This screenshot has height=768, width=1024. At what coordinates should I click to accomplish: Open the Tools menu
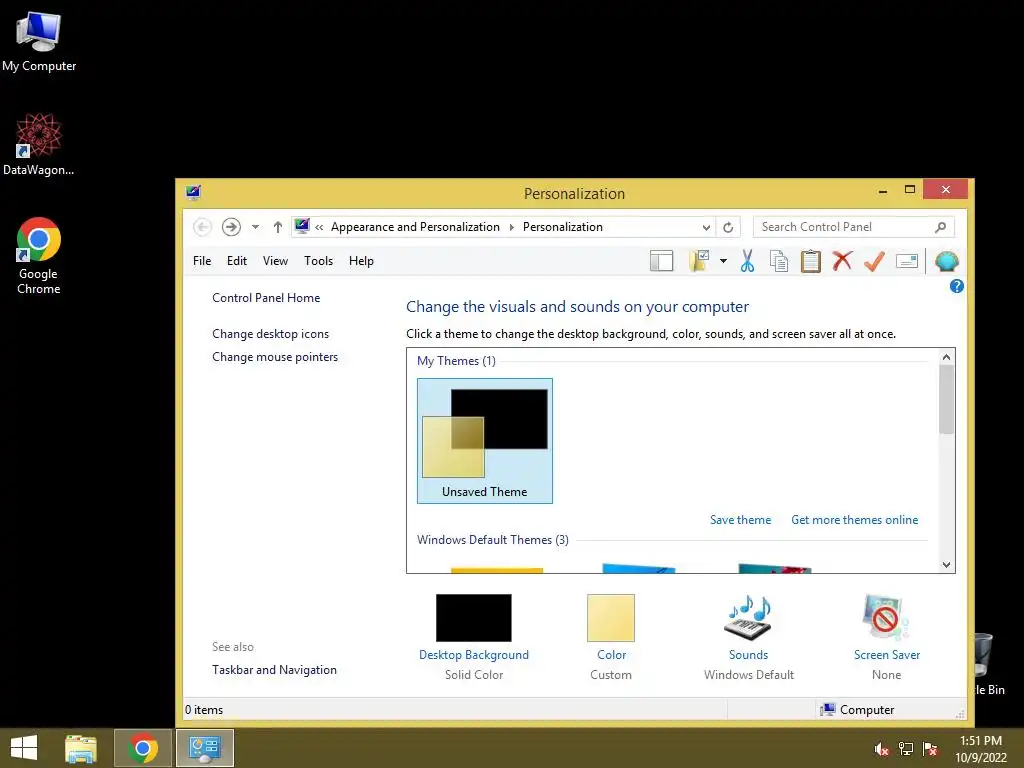[318, 261]
